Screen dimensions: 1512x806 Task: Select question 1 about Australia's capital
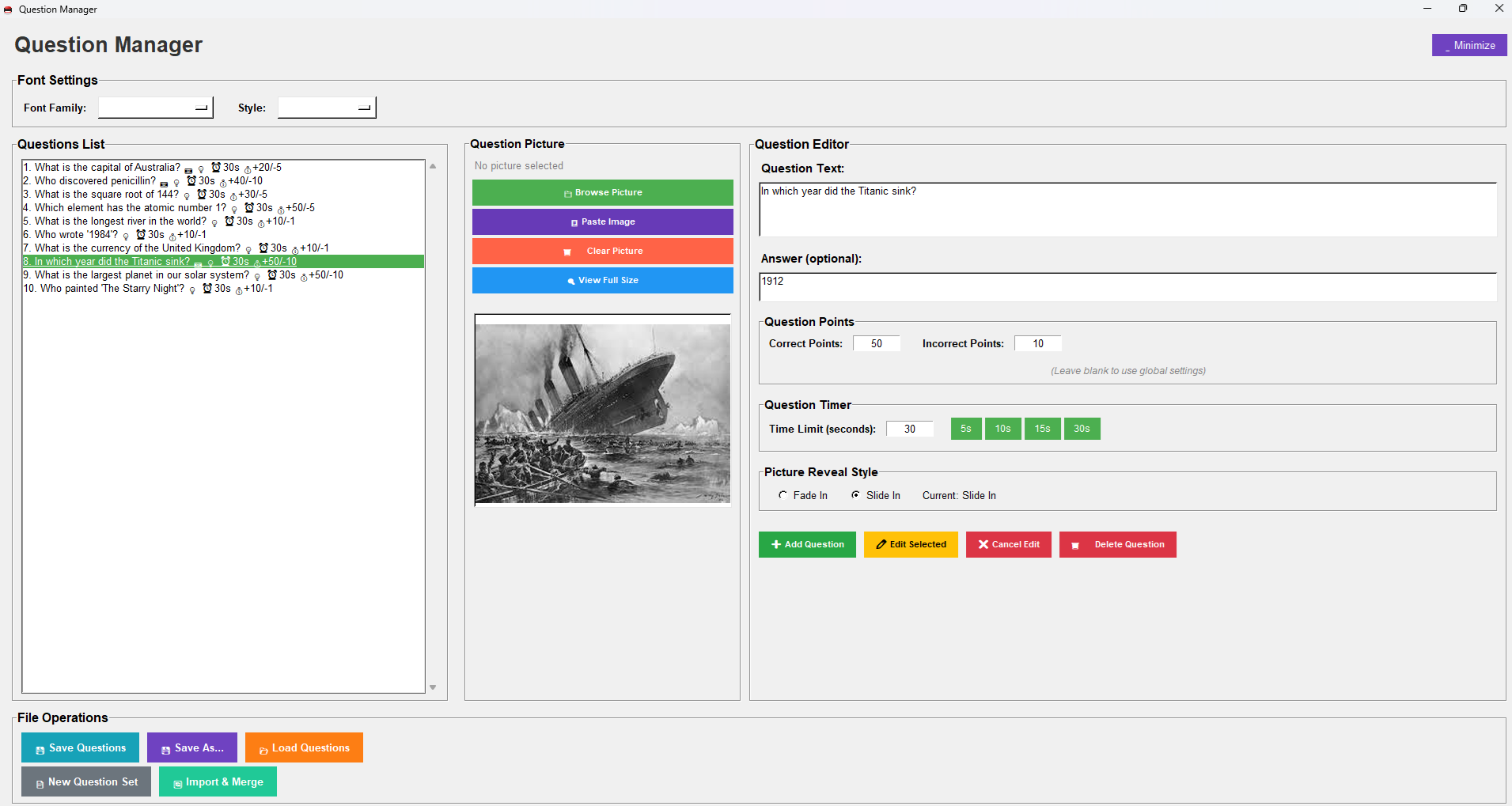108,168
